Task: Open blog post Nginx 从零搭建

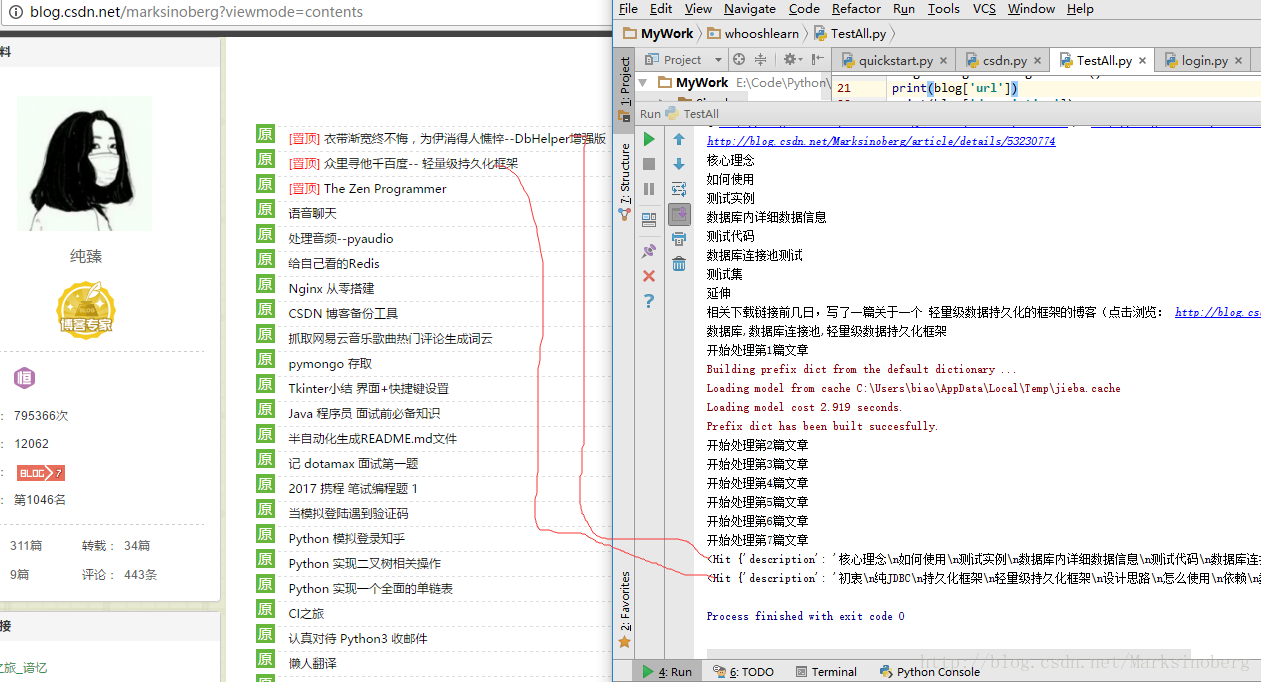Action: (332, 289)
